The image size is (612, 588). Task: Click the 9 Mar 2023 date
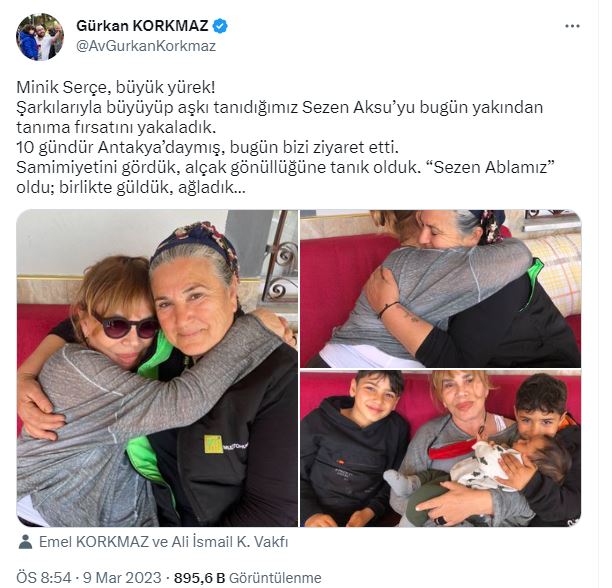pos(122,577)
